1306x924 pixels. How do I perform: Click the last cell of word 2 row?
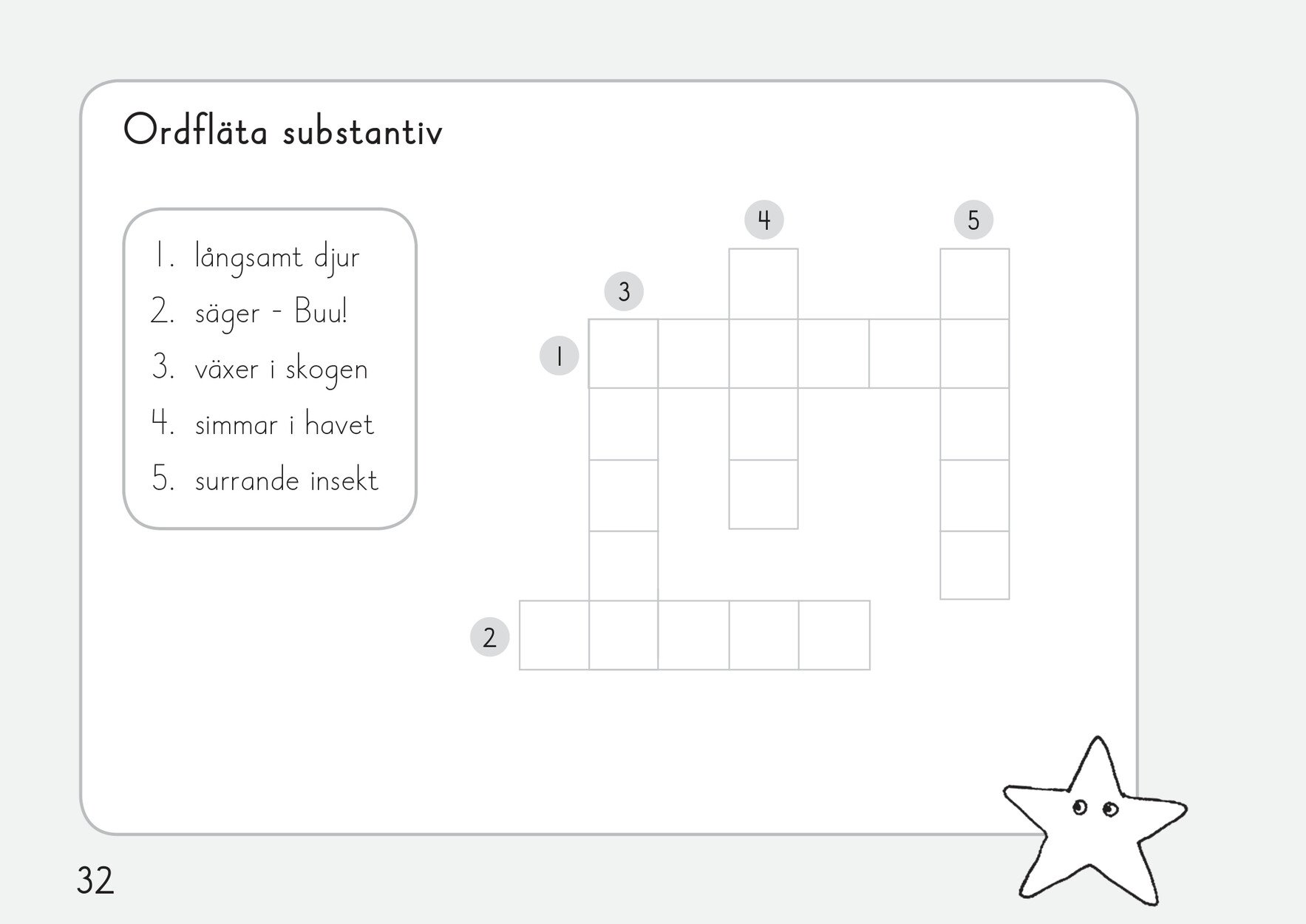coord(834,635)
